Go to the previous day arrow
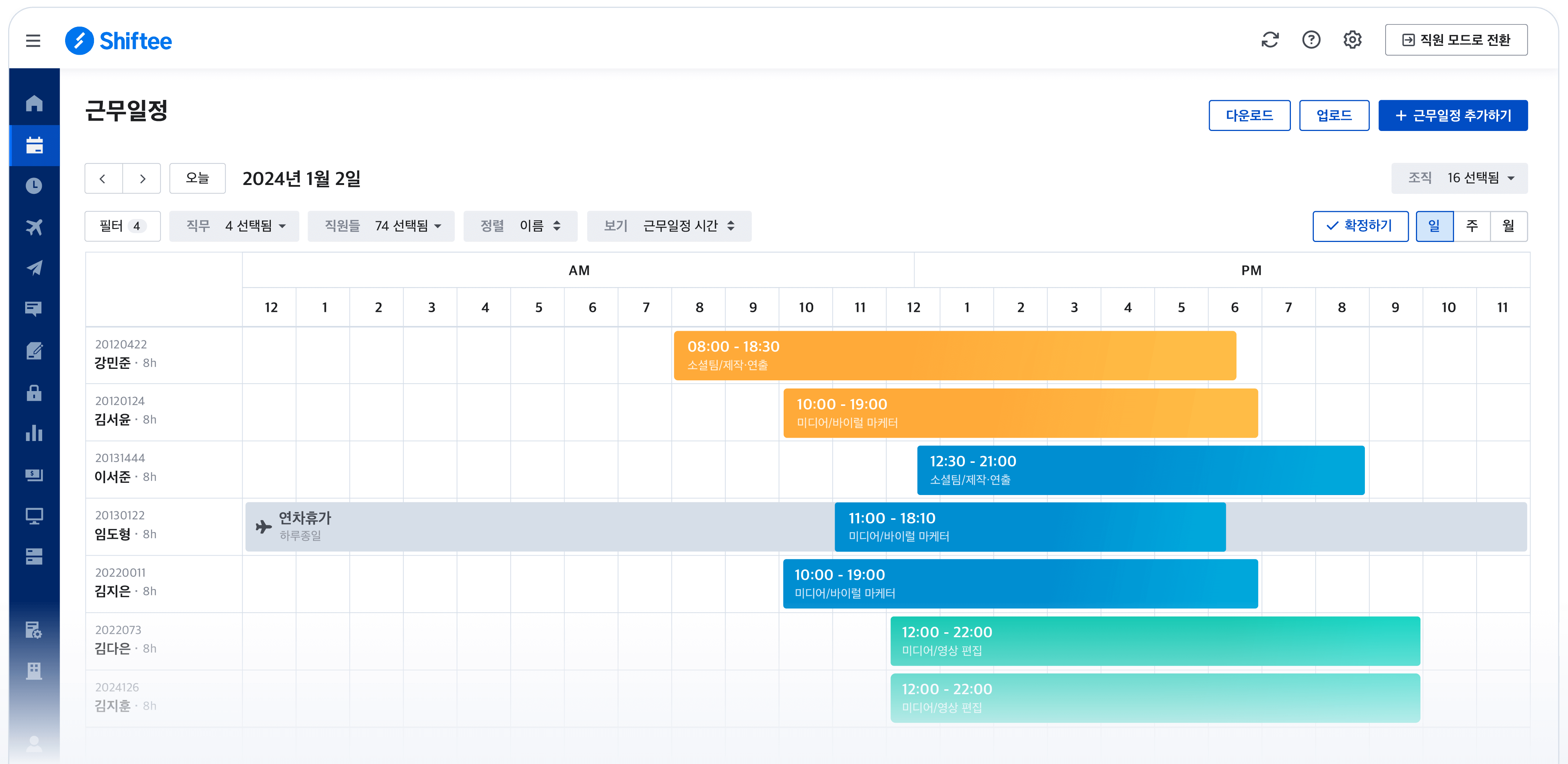This screenshot has height=764, width=1568. tap(103, 178)
